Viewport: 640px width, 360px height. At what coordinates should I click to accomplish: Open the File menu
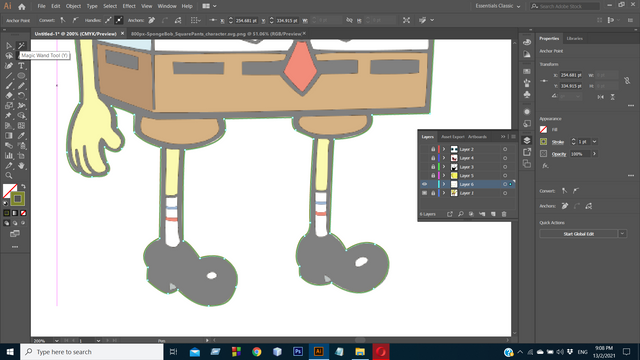(42, 6)
